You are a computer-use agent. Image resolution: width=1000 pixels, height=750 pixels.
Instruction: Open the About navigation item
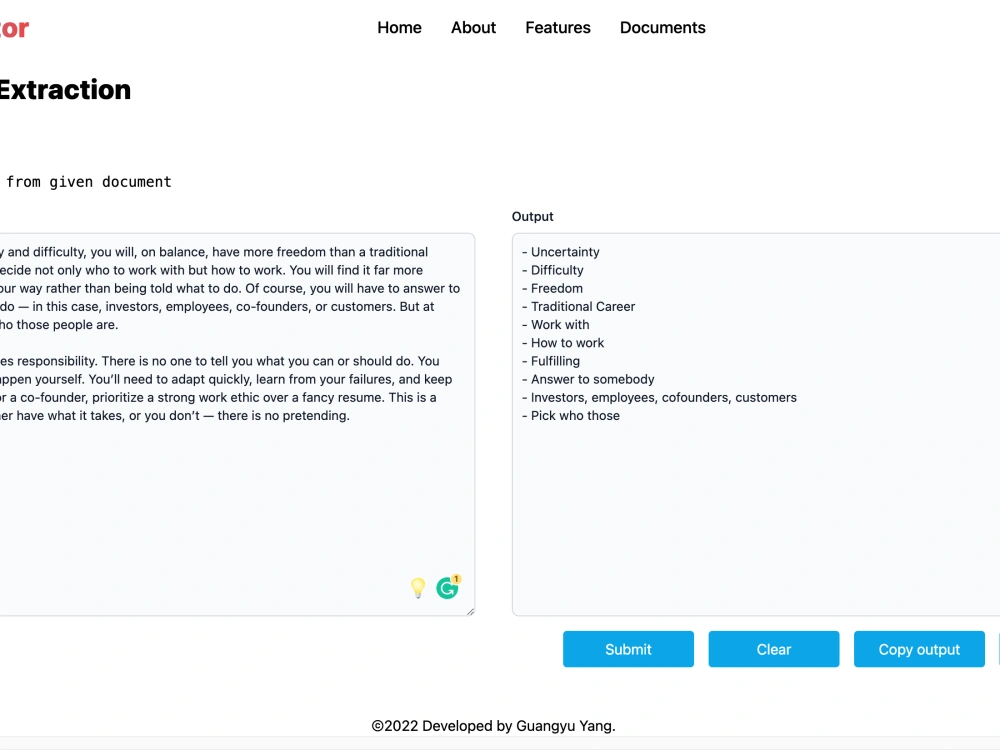pyautogui.click(x=473, y=27)
